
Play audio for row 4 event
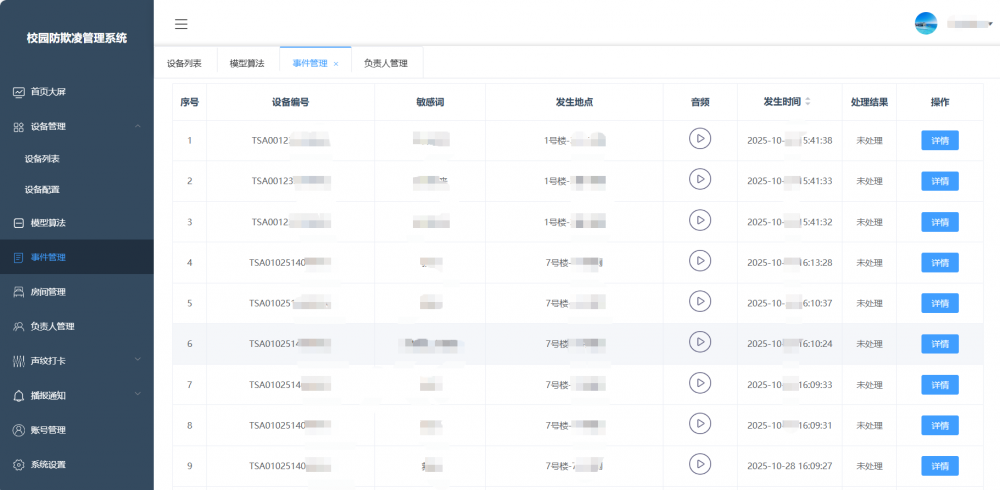(x=700, y=261)
